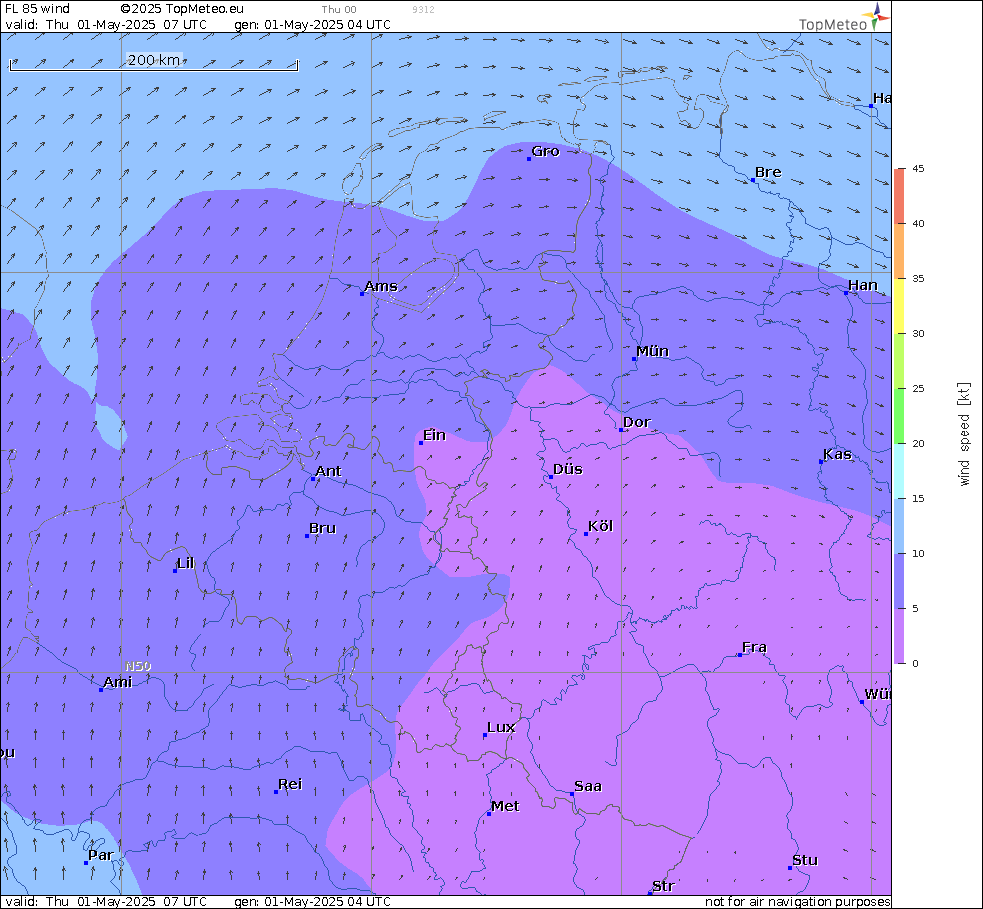The height and width of the screenshot is (909, 983).
Task: Click the Amiens city label 'Ami'
Action: [118, 681]
